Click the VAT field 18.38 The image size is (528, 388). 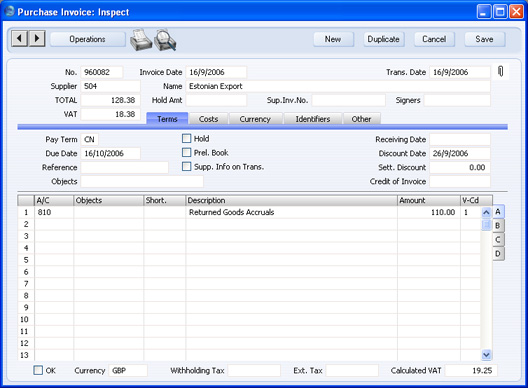(x=110, y=114)
